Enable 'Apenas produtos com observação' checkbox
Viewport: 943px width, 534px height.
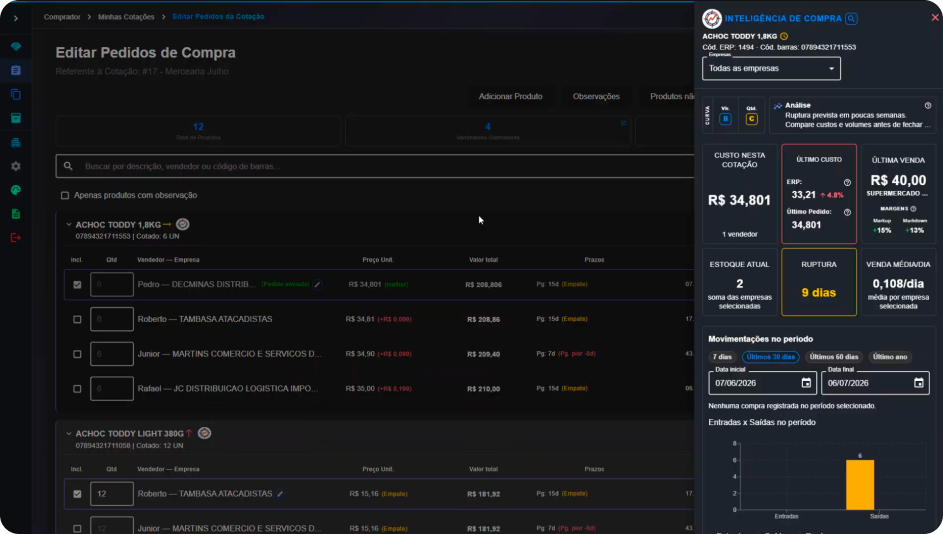click(x=65, y=195)
